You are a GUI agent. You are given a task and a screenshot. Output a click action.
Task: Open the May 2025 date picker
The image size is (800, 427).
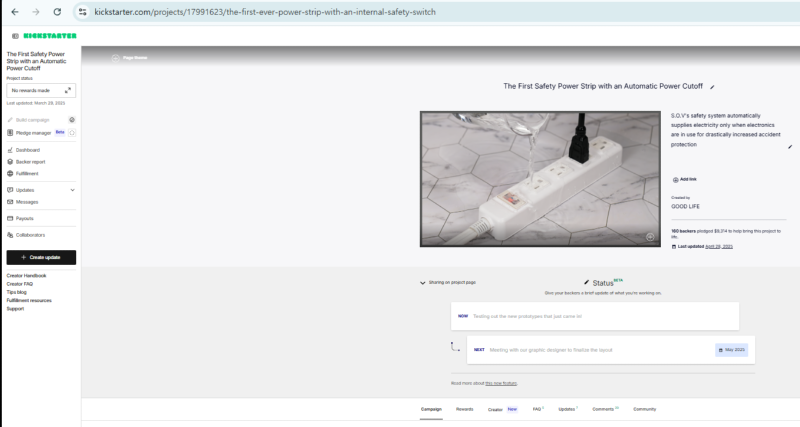tap(731, 350)
